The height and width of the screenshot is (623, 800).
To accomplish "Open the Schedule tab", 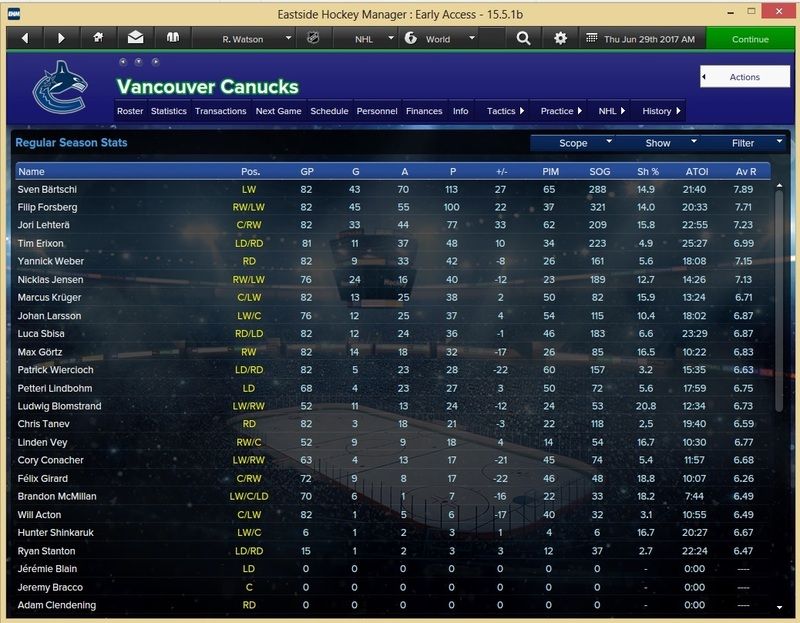I will pyautogui.click(x=329, y=111).
